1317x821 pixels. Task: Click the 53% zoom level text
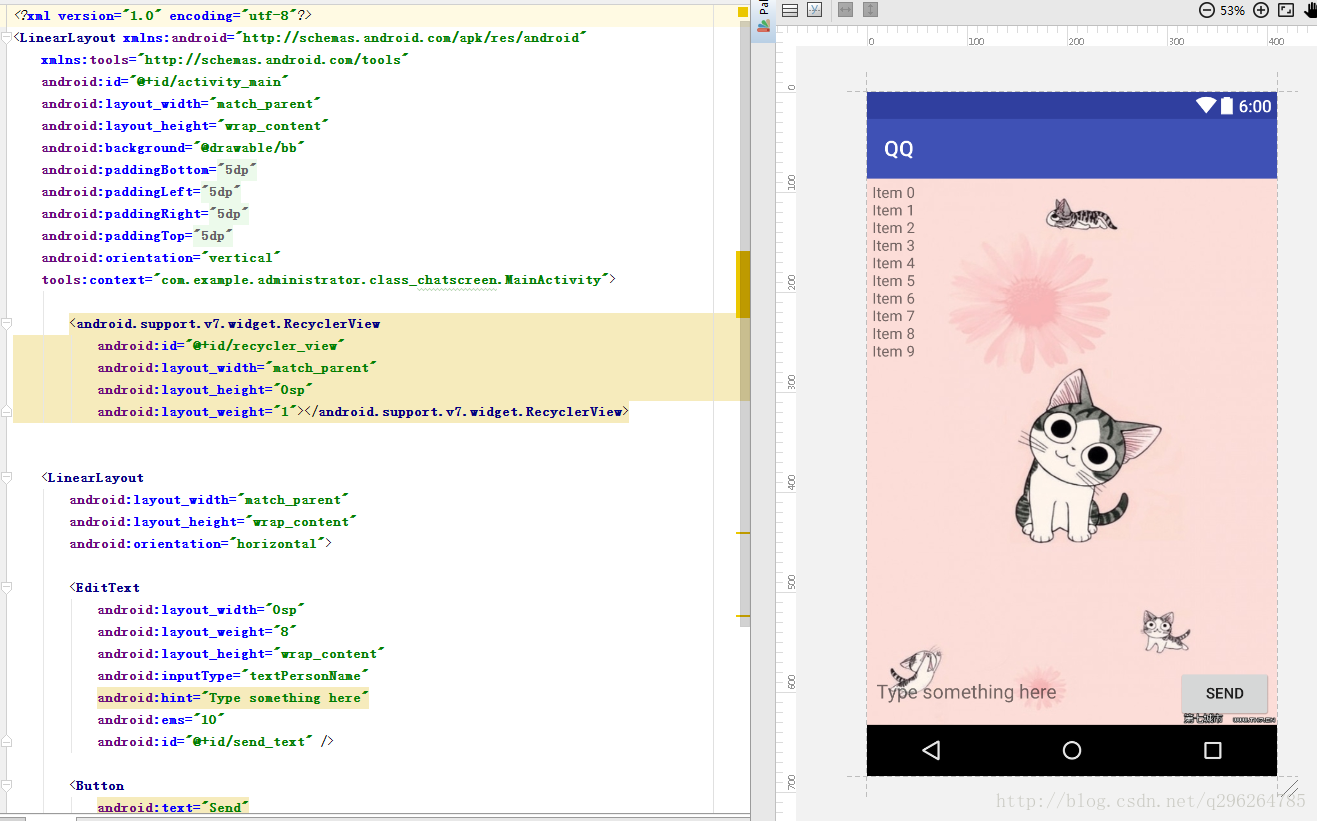point(1233,10)
